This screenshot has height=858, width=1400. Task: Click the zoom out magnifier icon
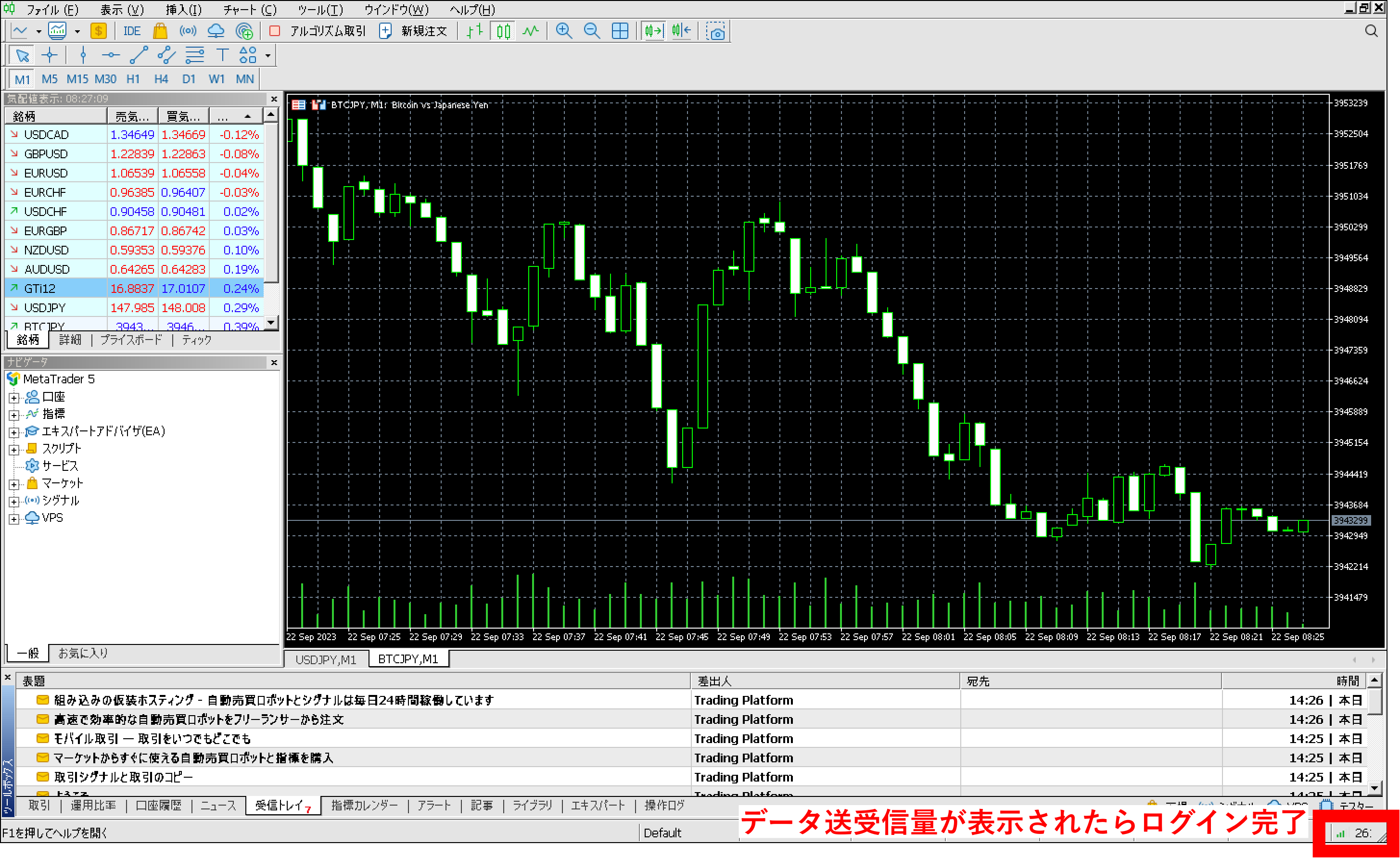click(x=591, y=31)
